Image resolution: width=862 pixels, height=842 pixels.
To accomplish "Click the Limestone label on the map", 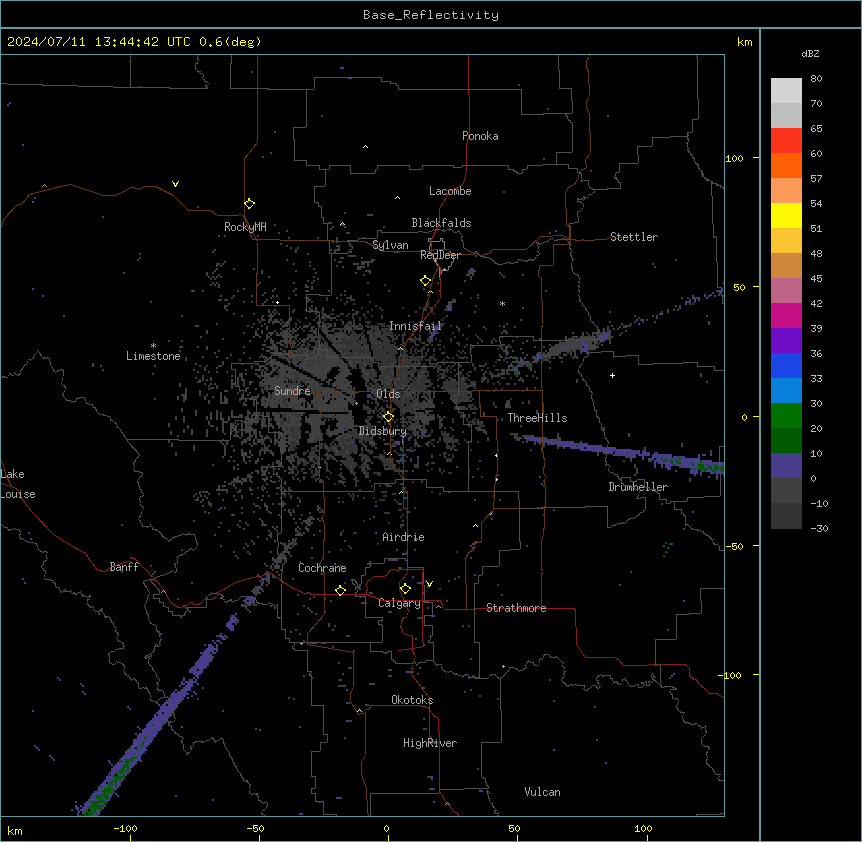I will (153, 356).
